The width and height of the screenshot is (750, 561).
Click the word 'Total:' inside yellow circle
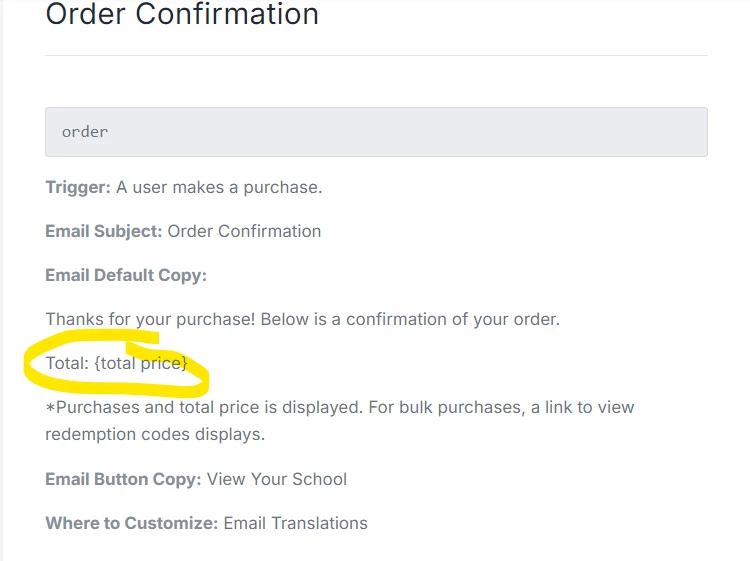point(67,363)
